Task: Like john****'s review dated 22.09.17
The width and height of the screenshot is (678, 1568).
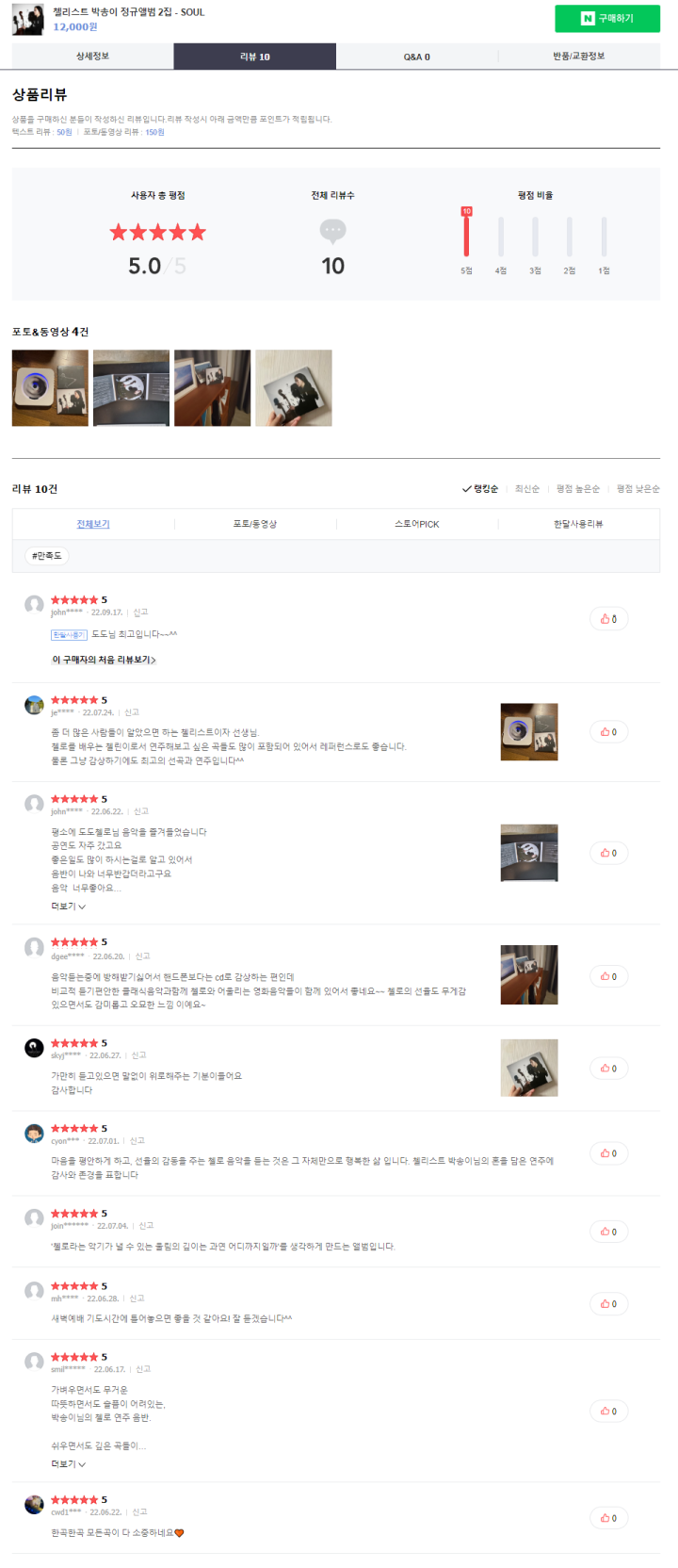Action: (608, 619)
